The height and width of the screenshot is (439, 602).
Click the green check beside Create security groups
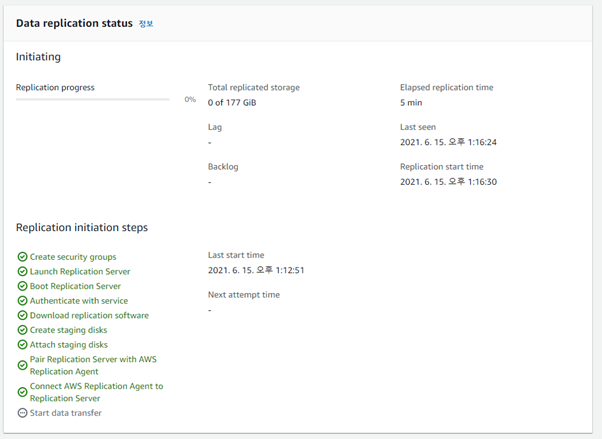click(x=23, y=257)
